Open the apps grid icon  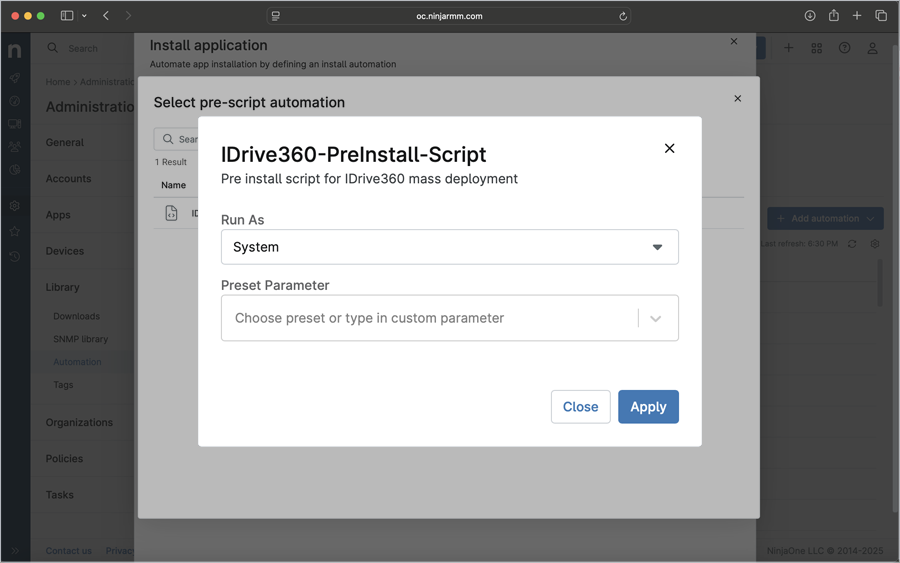[816, 48]
